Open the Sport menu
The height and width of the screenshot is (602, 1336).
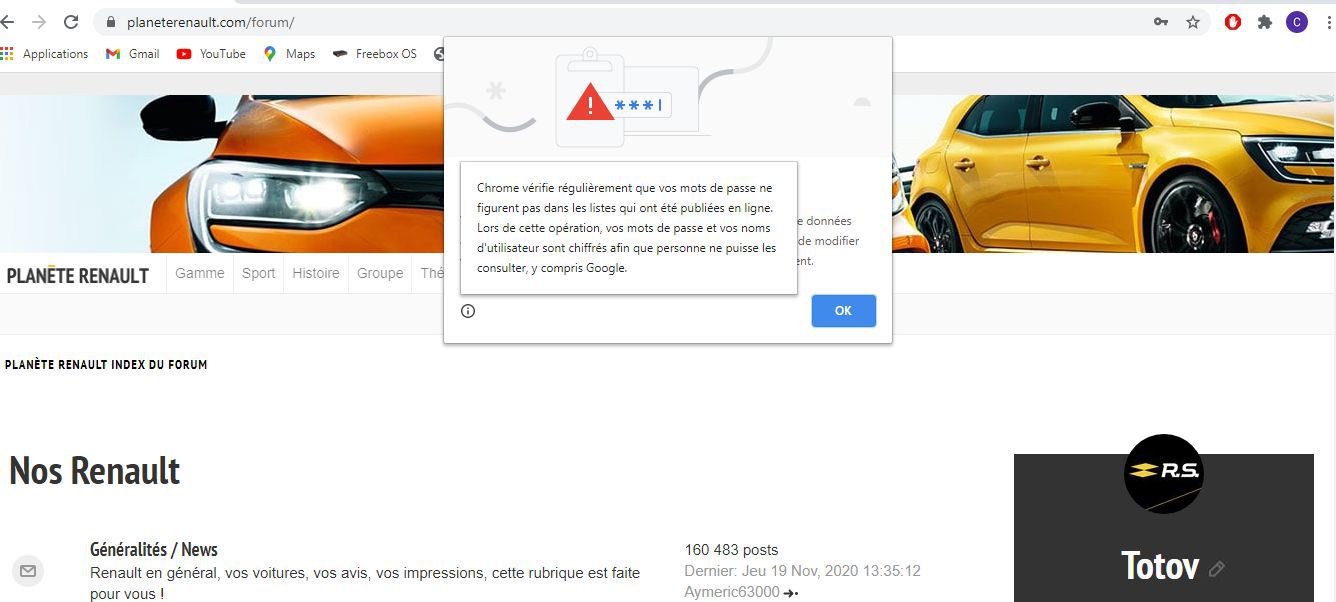click(258, 273)
